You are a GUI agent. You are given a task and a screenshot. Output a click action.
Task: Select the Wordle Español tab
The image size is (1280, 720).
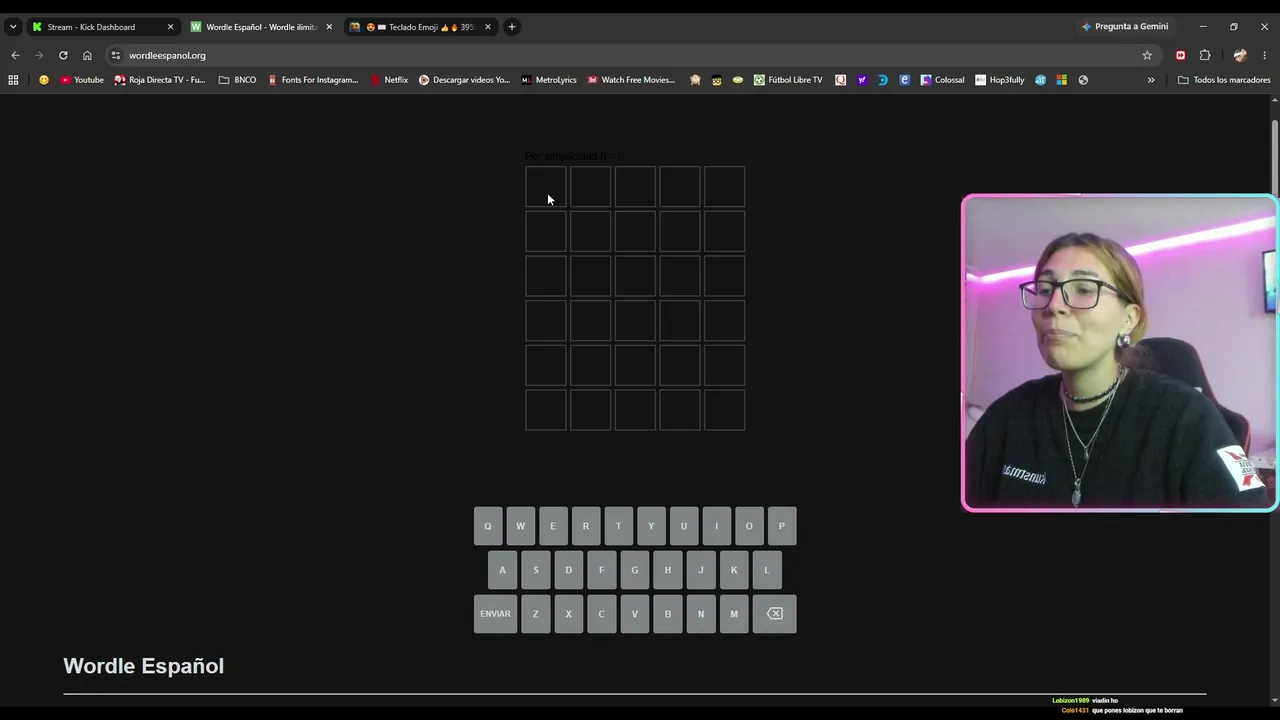coord(262,27)
